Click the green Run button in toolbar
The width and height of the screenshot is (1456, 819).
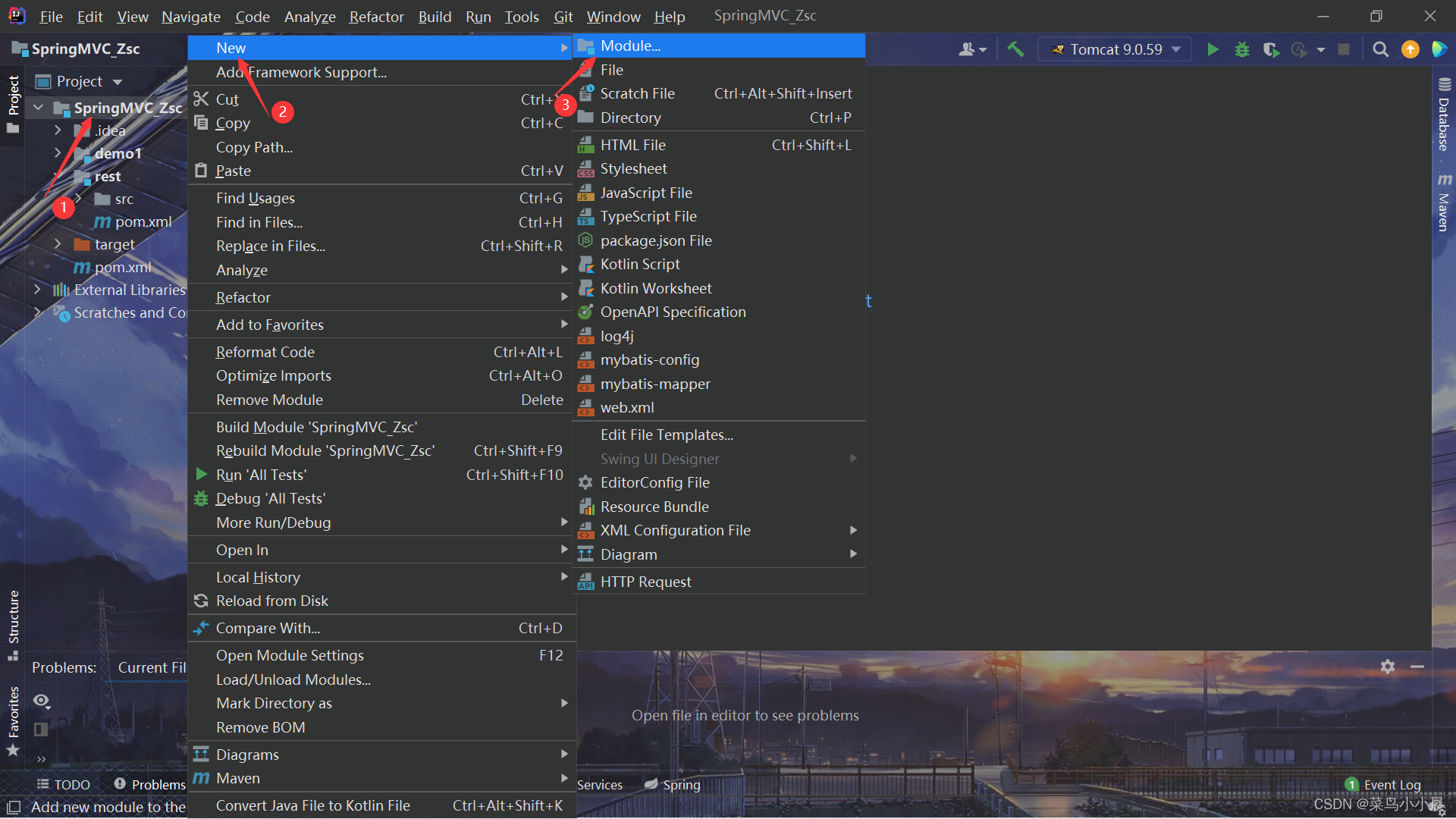pyautogui.click(x=1213, y=49)
